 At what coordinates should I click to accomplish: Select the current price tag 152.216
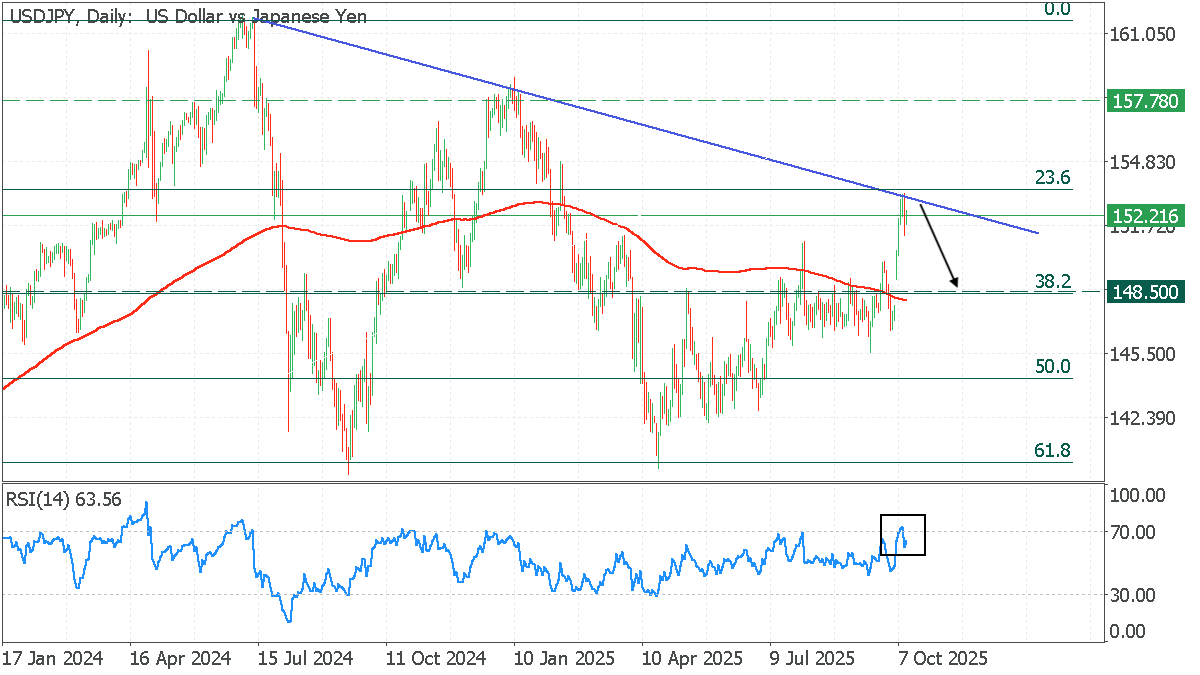pos(1145,216)
